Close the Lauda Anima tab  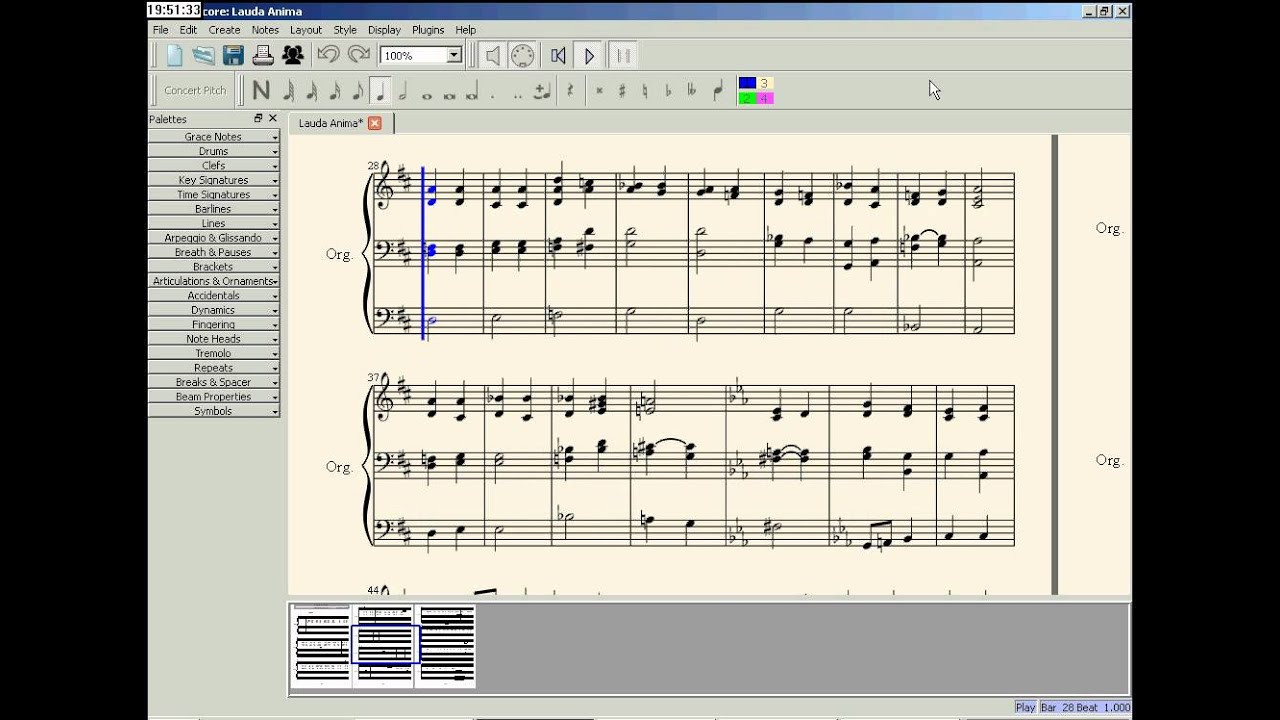tap(375, 123)
